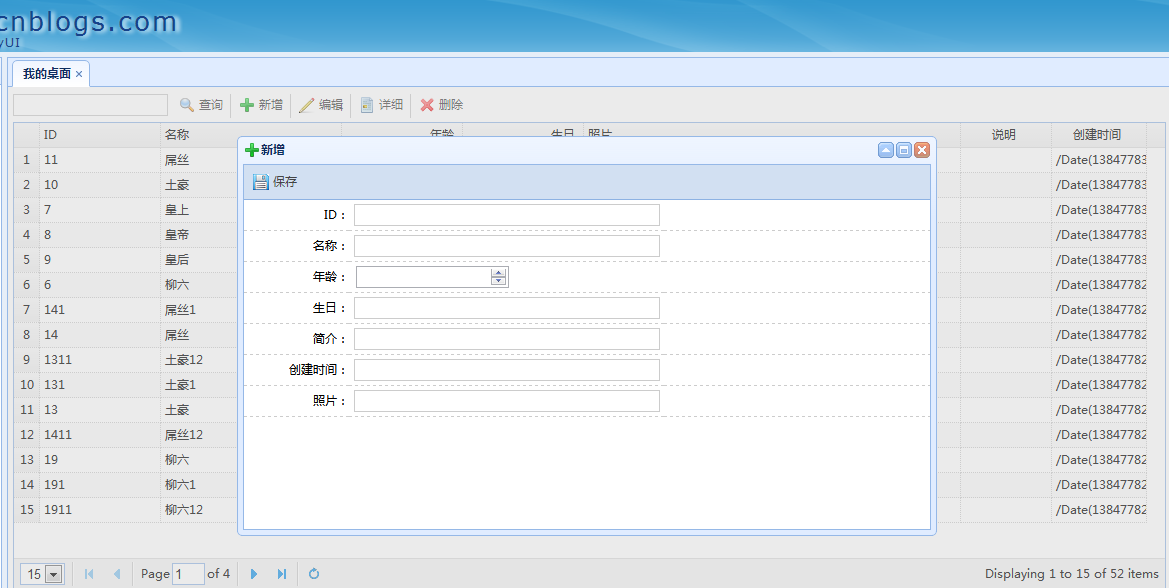The width and height of the screenshot is (1169, 588).
Task: Click the green plus 新增 icon
Action: click(247, 104)
